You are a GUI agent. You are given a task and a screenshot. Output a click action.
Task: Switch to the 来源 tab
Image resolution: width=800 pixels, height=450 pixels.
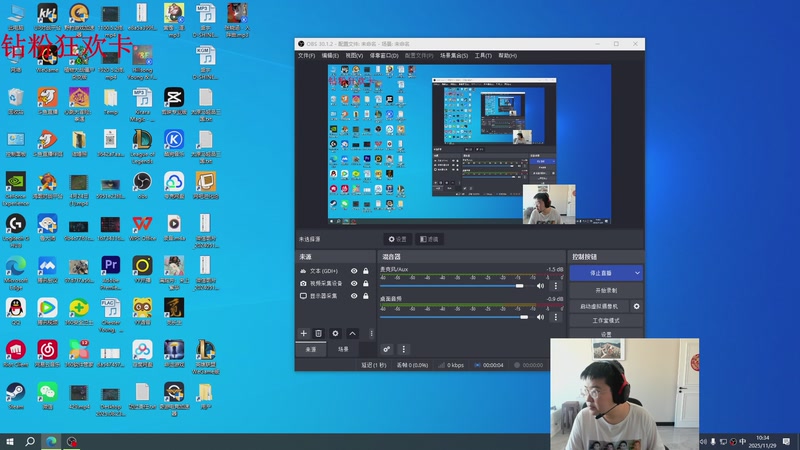coord(311,349)
